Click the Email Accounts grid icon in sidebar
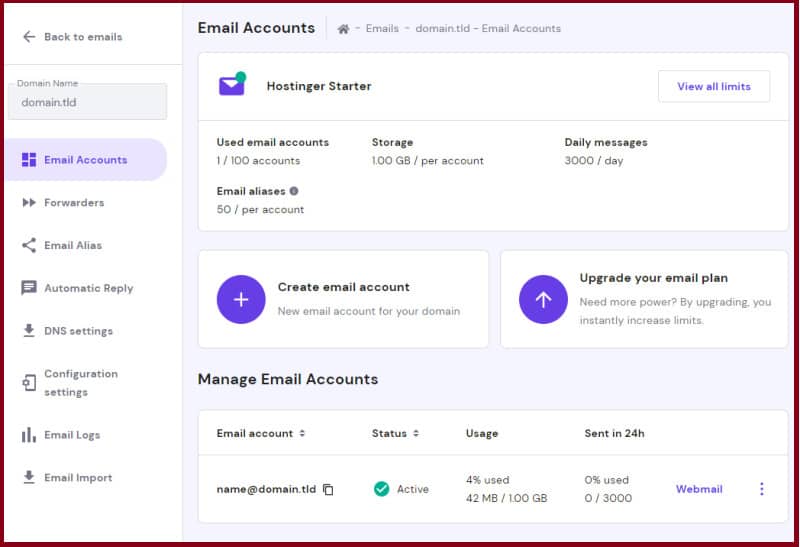800x547 pixels. click(29, 160)
